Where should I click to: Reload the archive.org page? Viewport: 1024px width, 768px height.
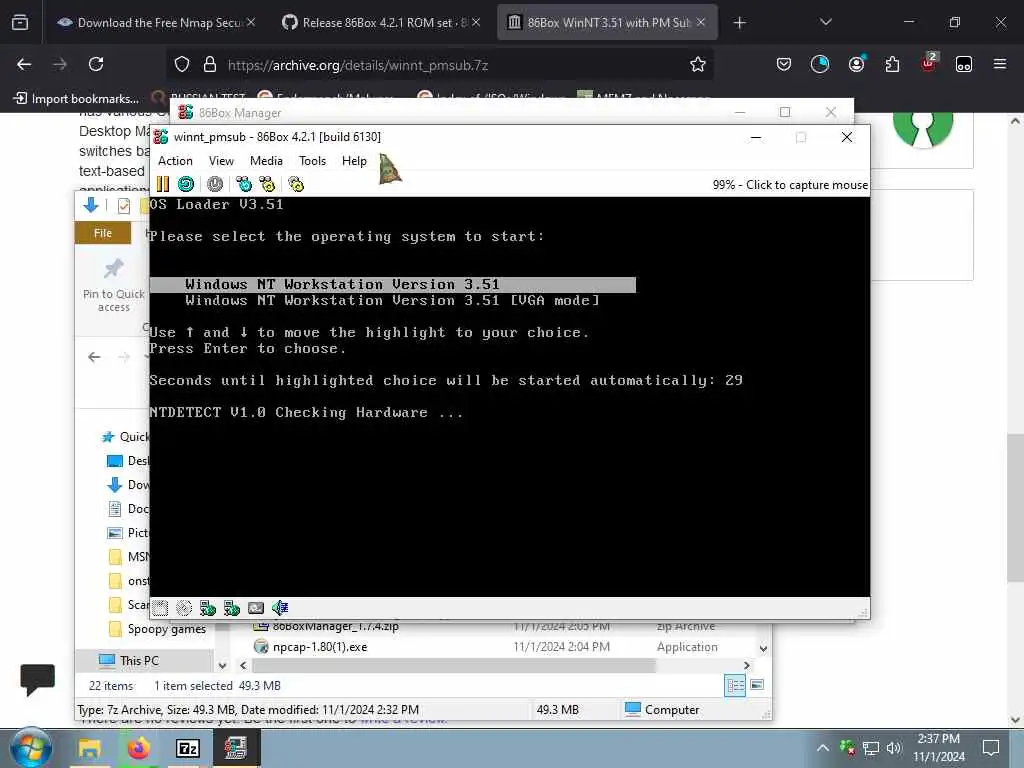click(x=96, y=64)
